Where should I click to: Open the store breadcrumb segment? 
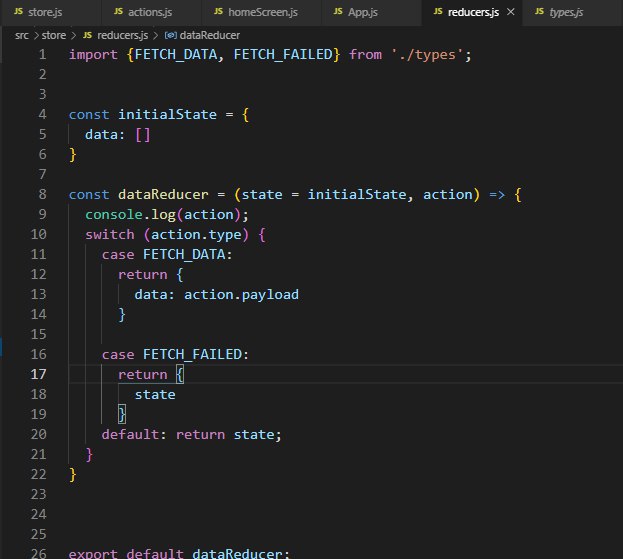pos(54,35)
